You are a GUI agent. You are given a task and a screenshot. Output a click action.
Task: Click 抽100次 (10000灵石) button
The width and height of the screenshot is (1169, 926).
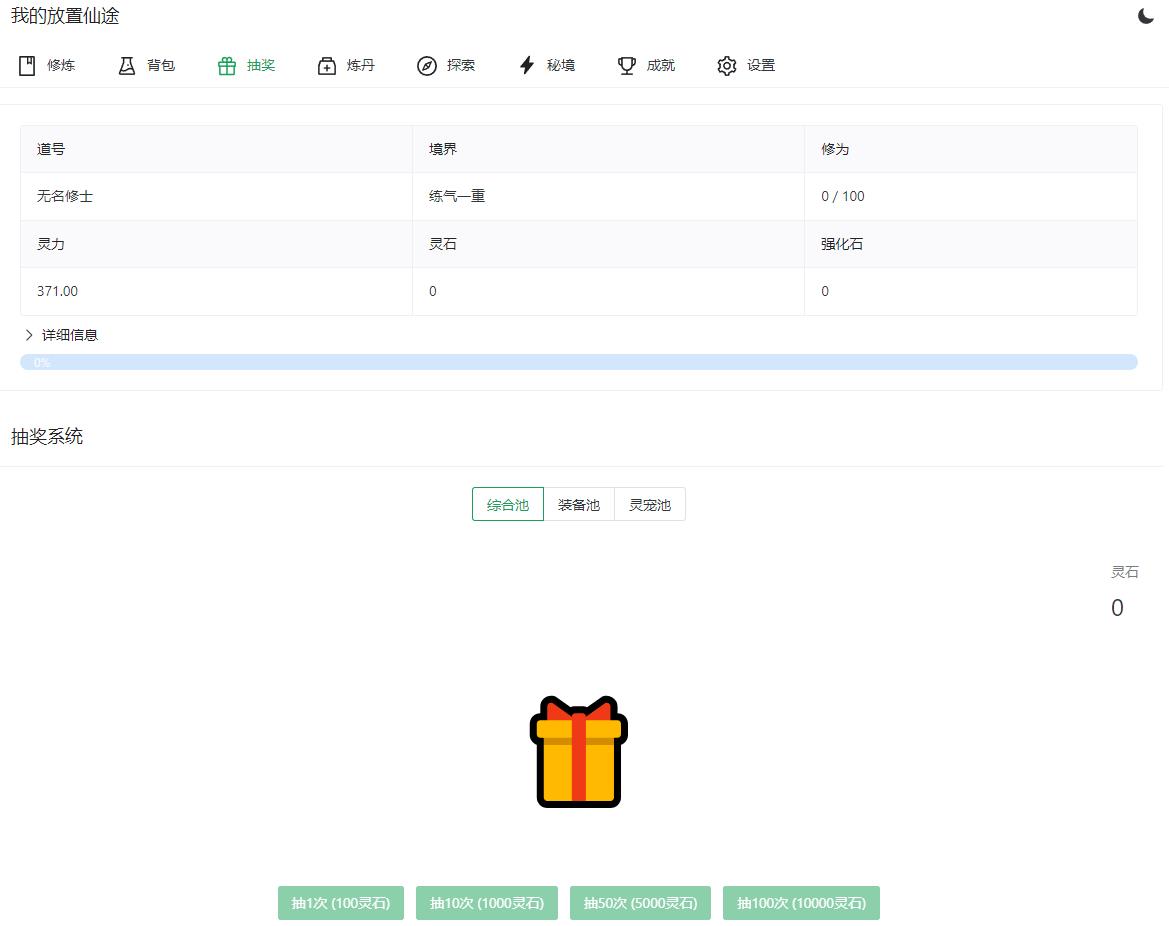[801, 903]
